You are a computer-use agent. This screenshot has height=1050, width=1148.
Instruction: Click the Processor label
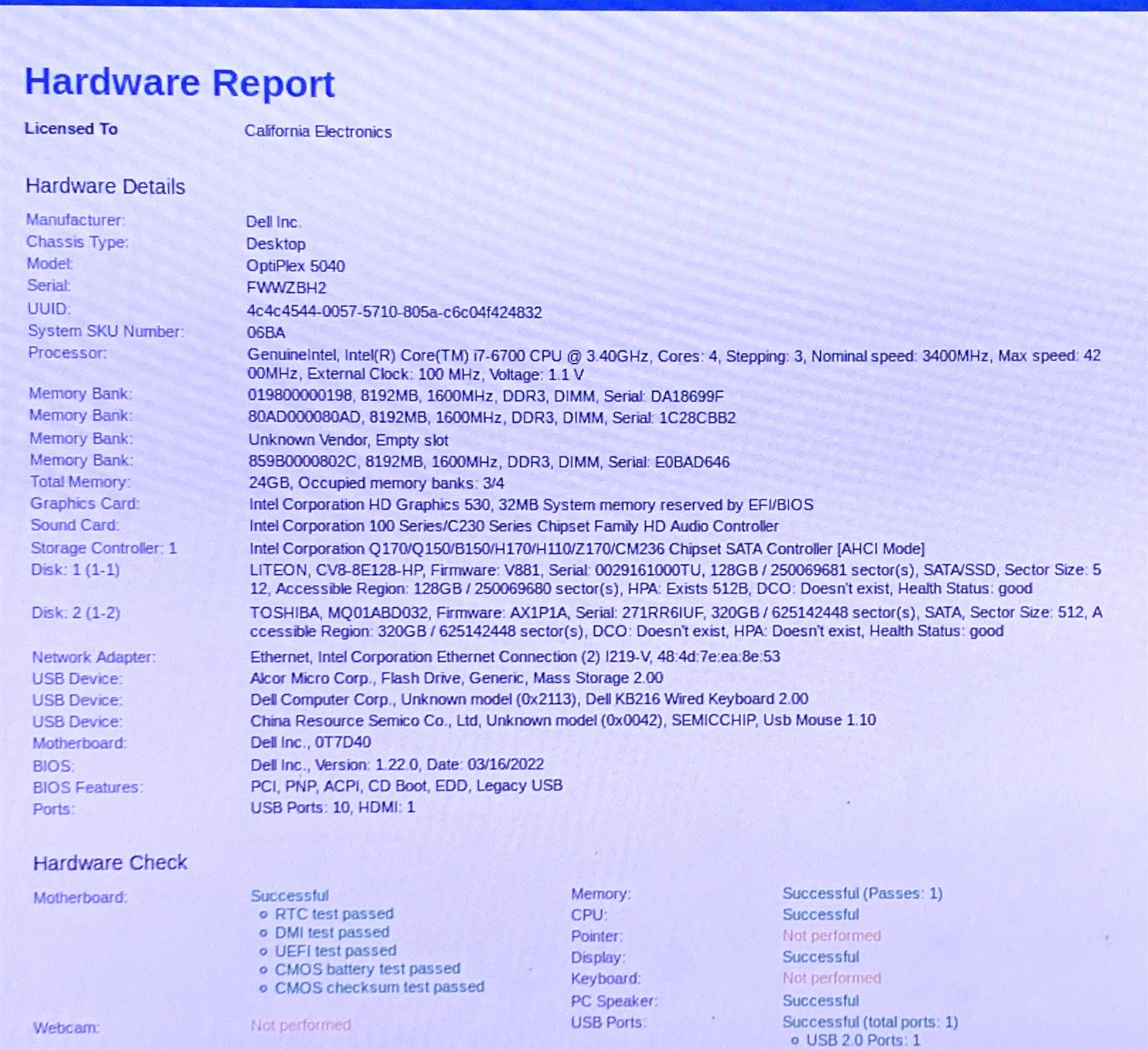[x=67, y=352]
